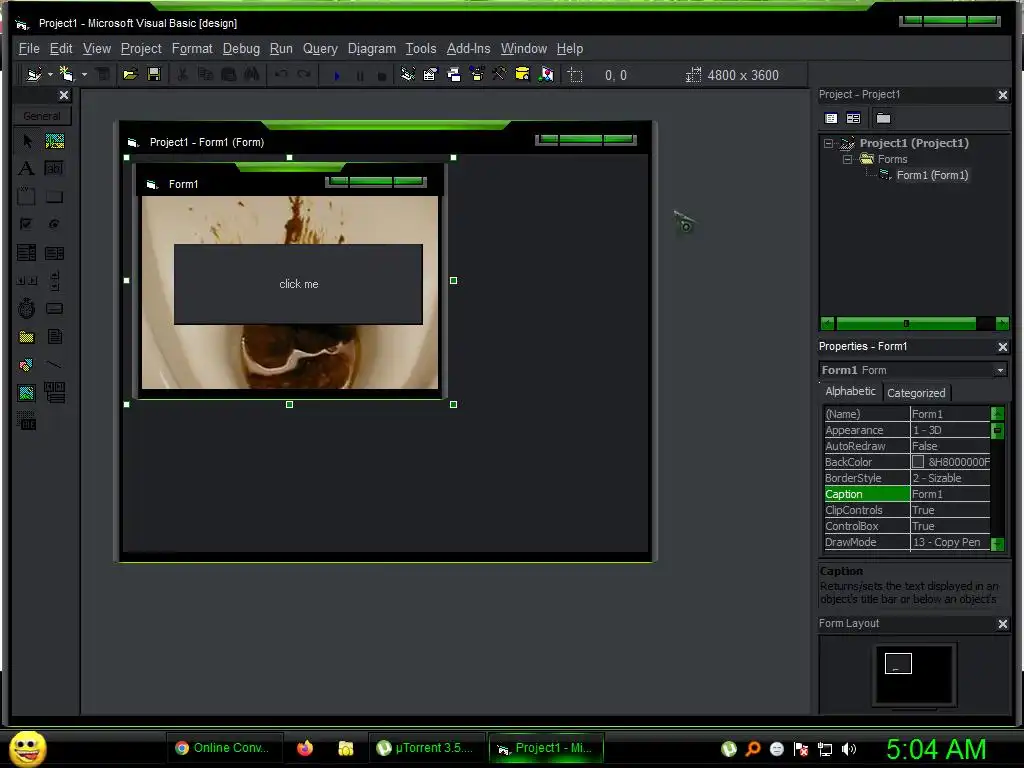
Task: Open the Format menu
Action: tap(192, 48)
